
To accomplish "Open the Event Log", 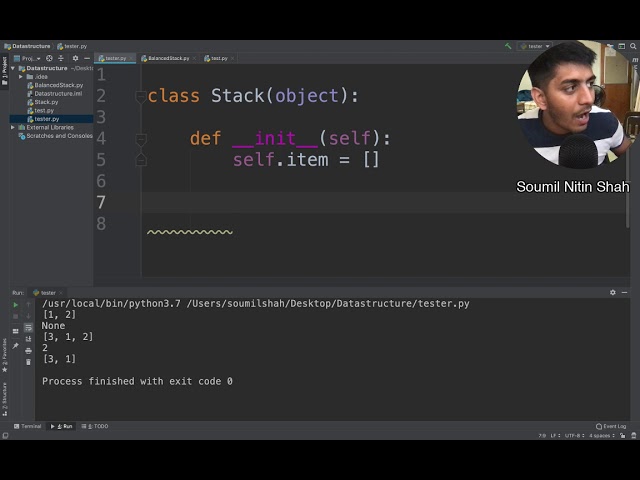I will point(611,426).
